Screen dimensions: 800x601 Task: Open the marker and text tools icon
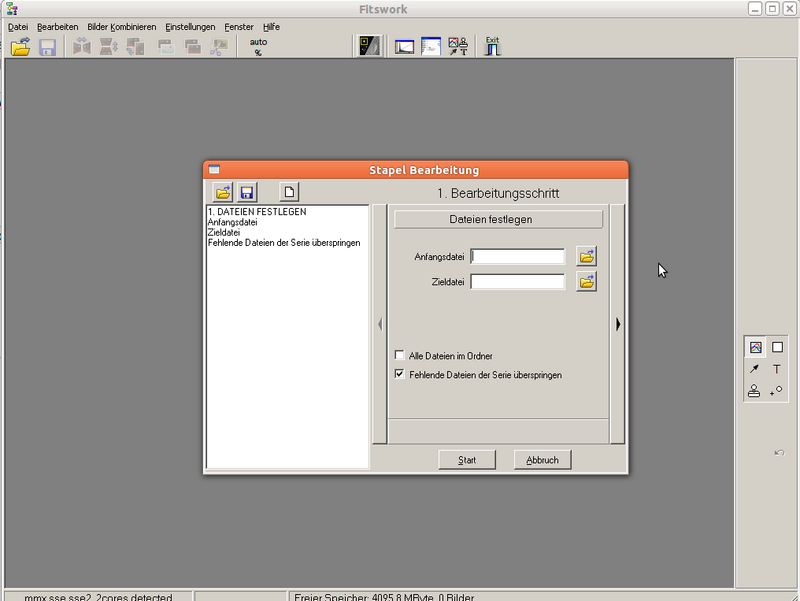456,45
